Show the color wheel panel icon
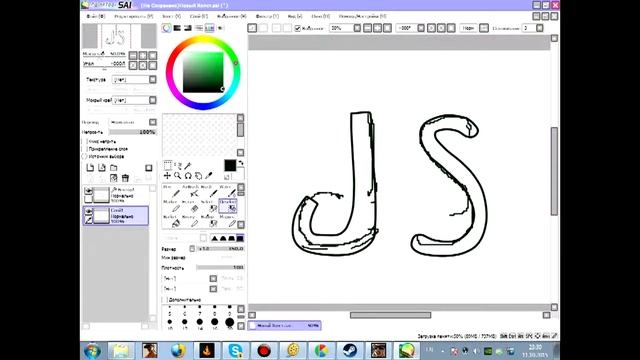 click(167, 28)
